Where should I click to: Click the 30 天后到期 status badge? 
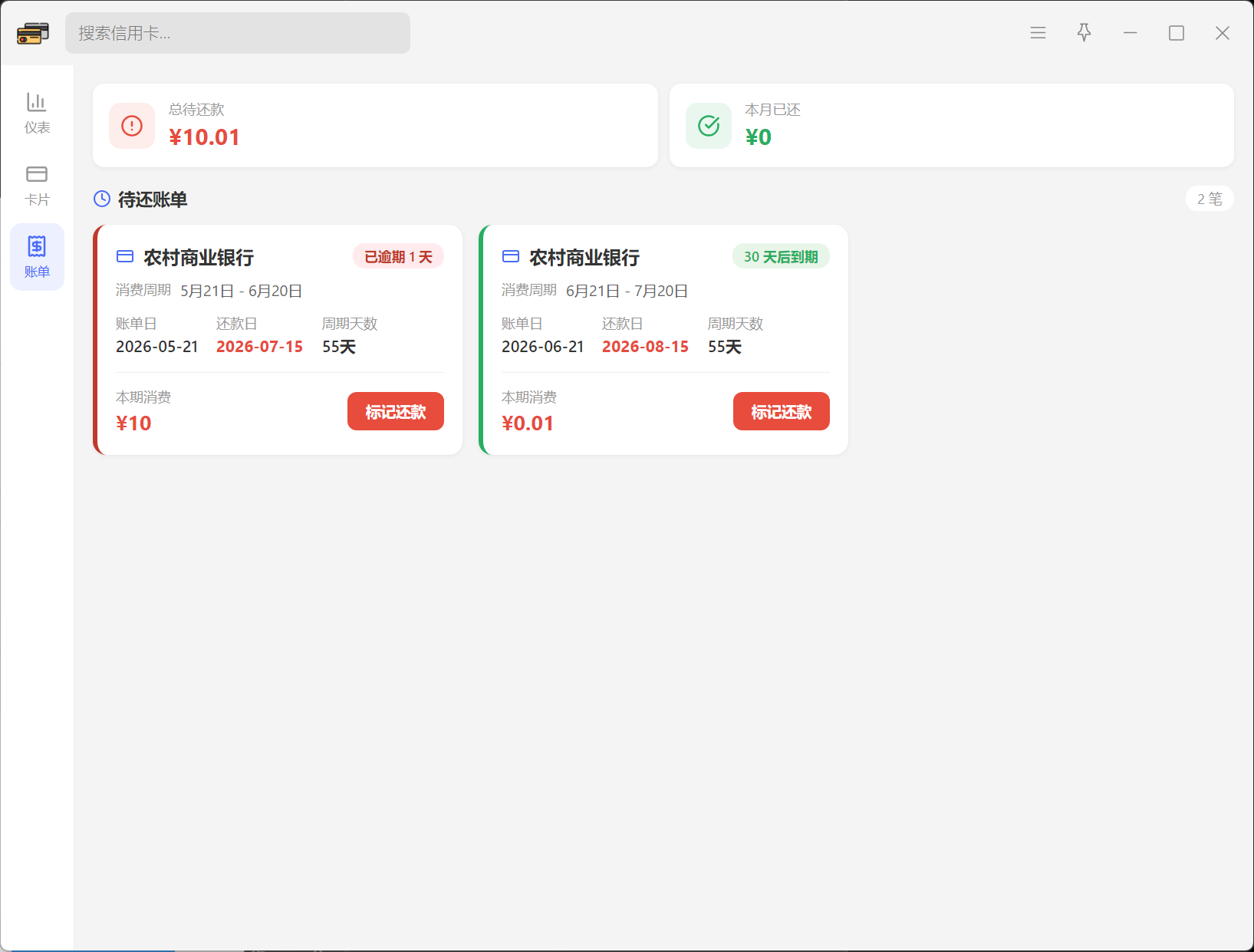(781, 257)
